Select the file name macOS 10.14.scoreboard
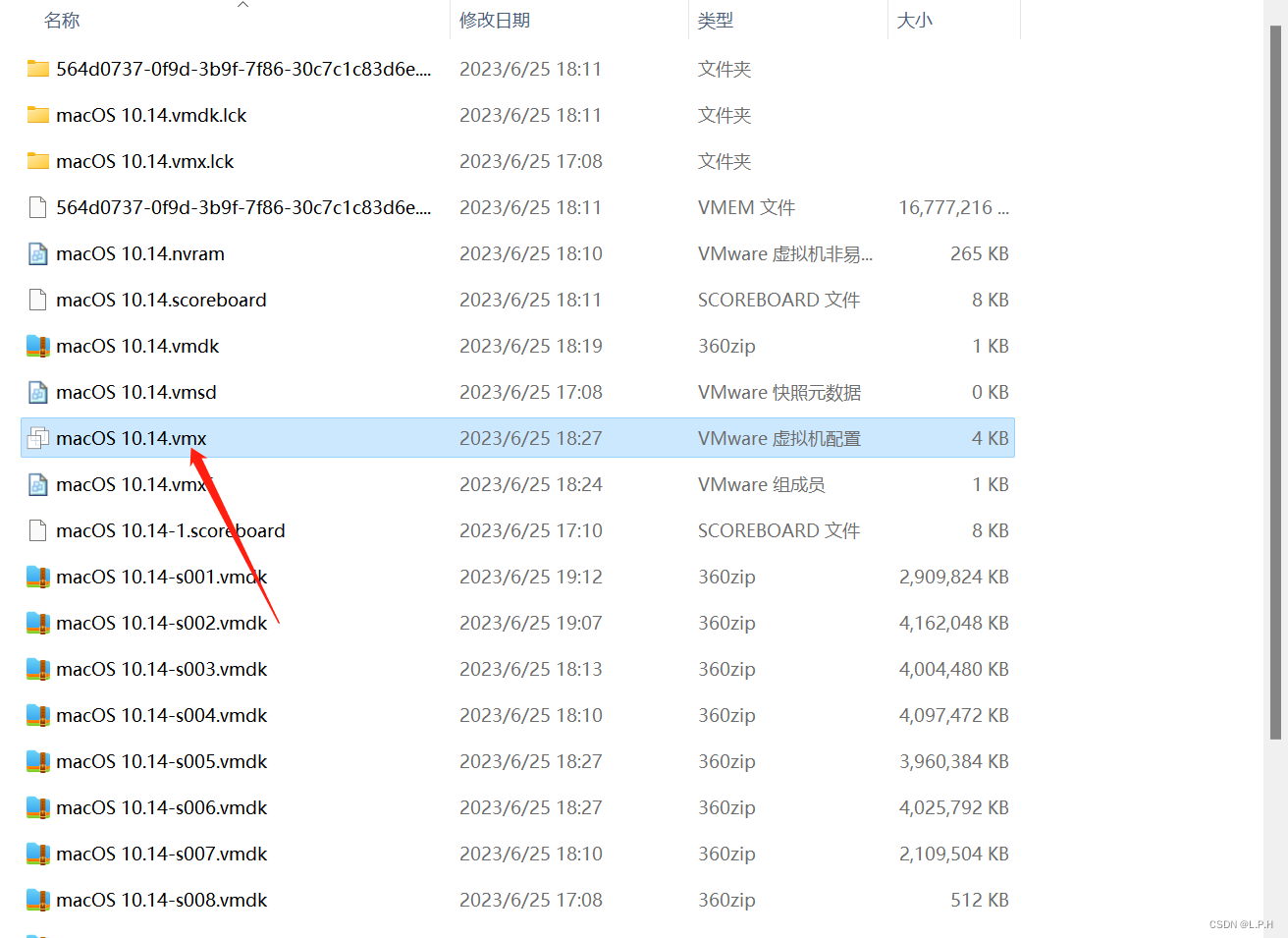The height and width of the screenshot is (938, 1288). [x=161, y=300]
